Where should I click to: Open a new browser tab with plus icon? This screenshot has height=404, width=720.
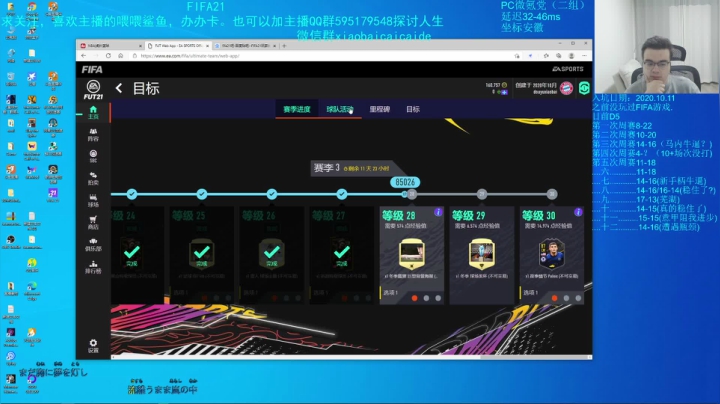pyautogui.click(x=284, y=45)
